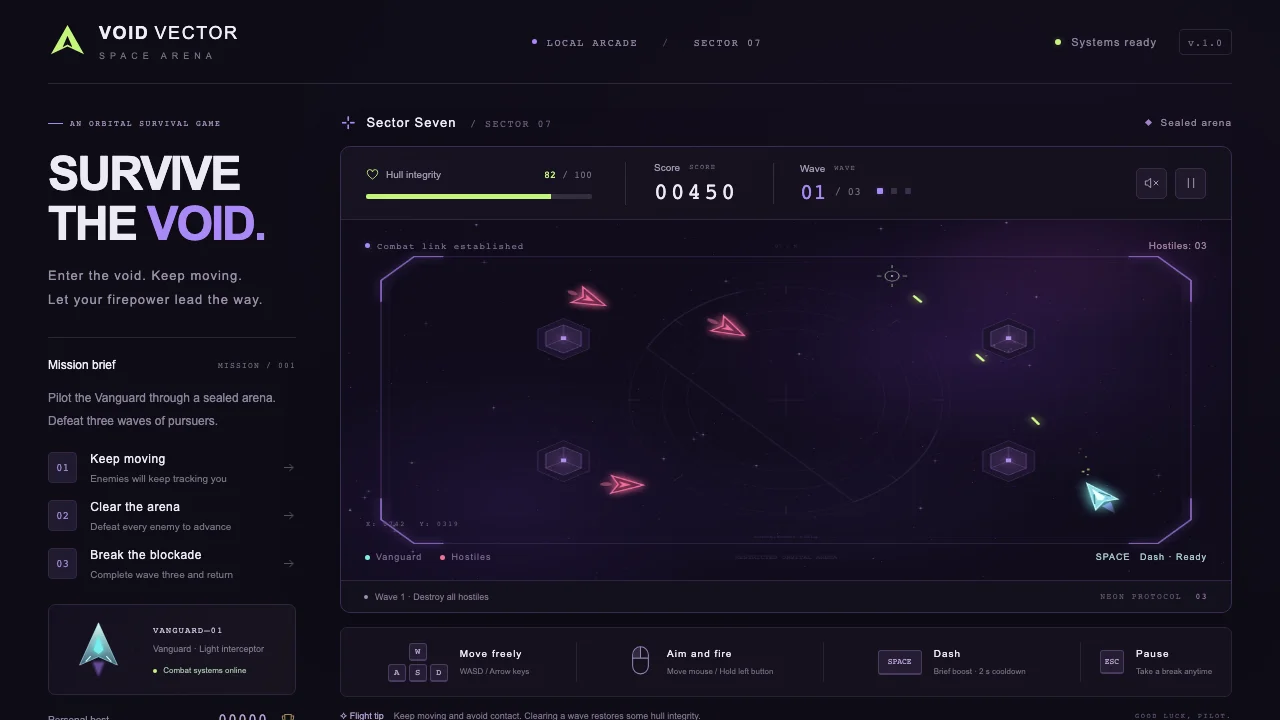Click the crosshair icon before Sector Seven
The height and width of the screenshot is (720, 1280).
pyautogui.click(x=348, y=123)
